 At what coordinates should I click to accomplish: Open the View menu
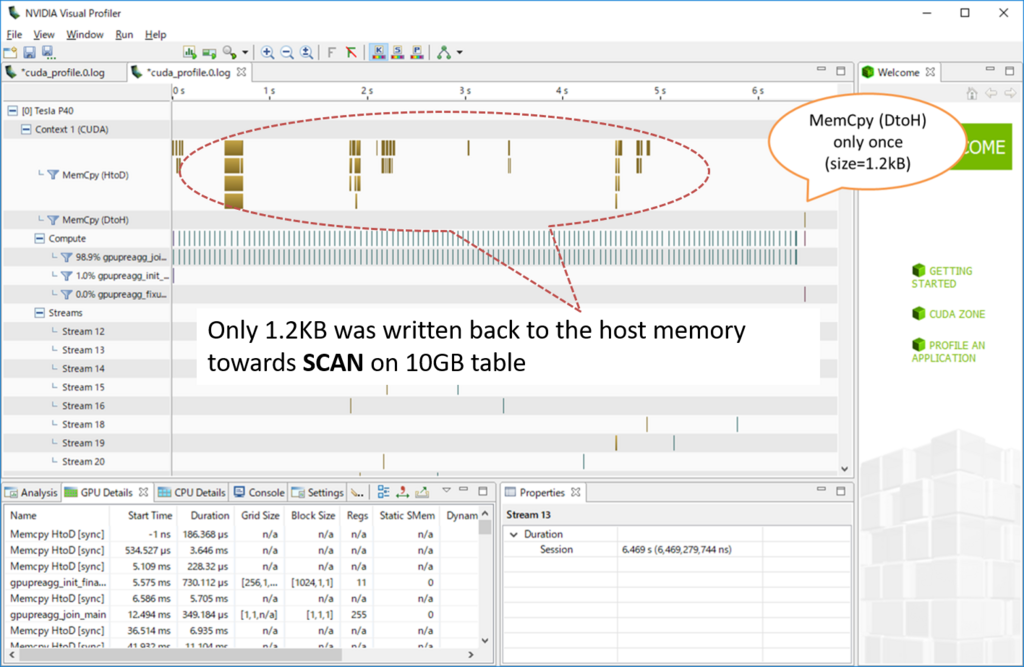click(44, 35)
